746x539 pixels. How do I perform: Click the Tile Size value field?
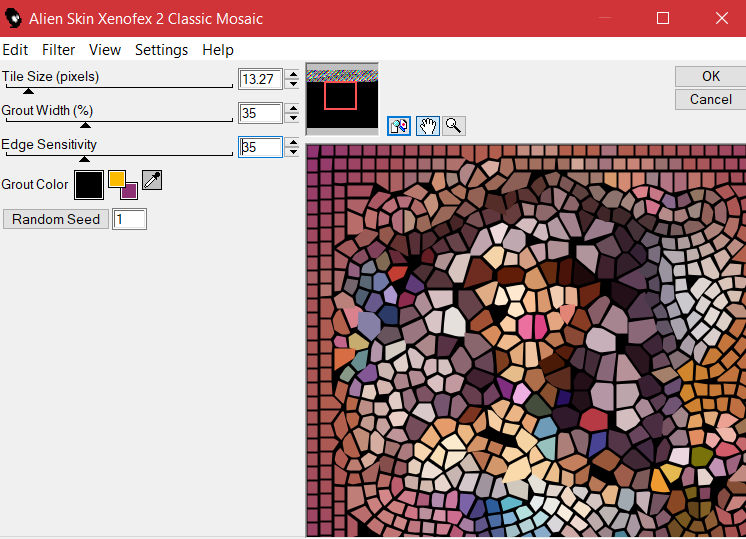tap(260, 79)
